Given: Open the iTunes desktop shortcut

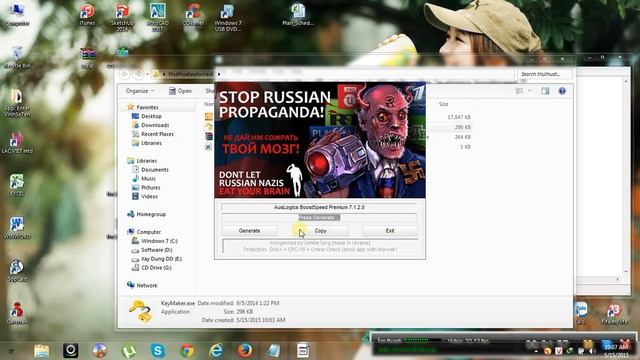Looking at the screenshot, I should tap(87, 15).
